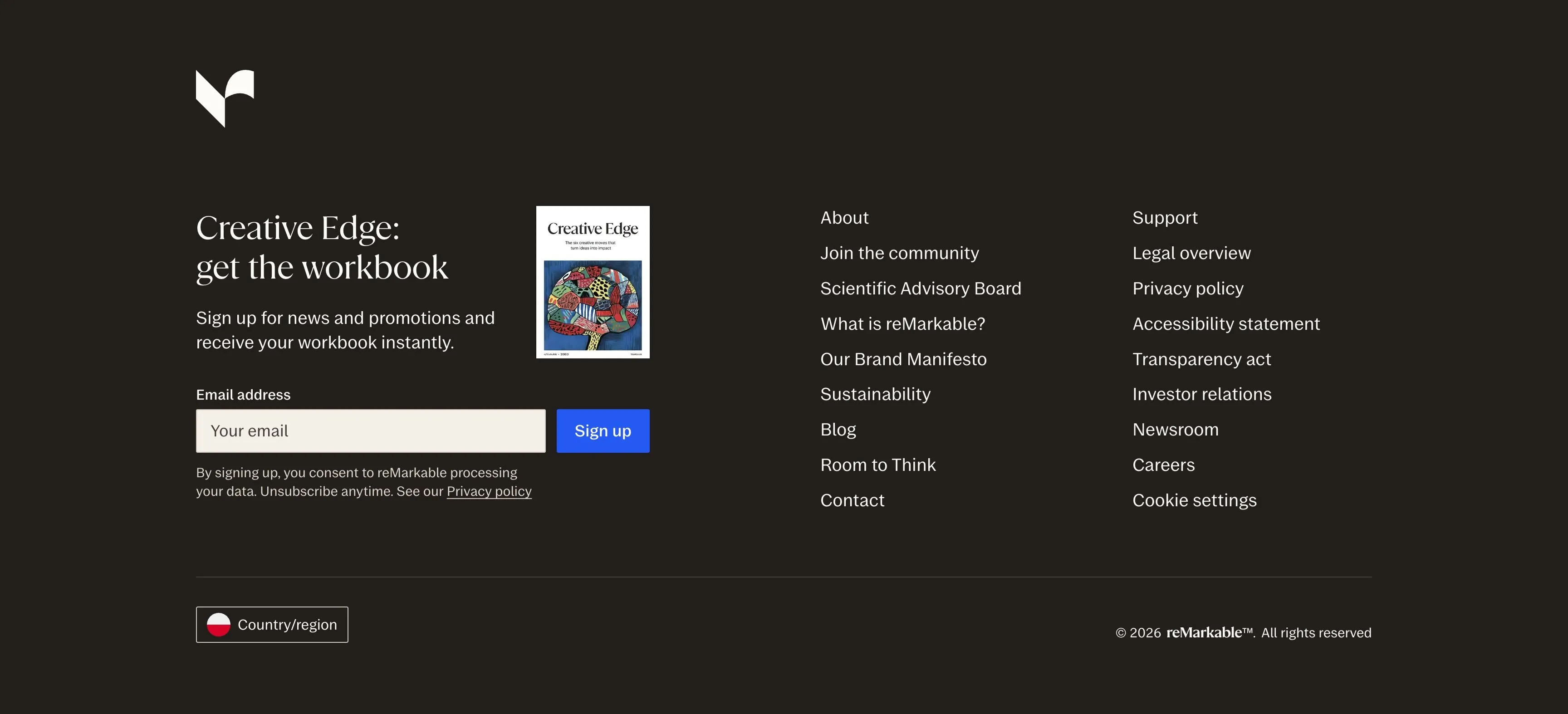Open Privacy policy in footer column

pos(1187,289)
